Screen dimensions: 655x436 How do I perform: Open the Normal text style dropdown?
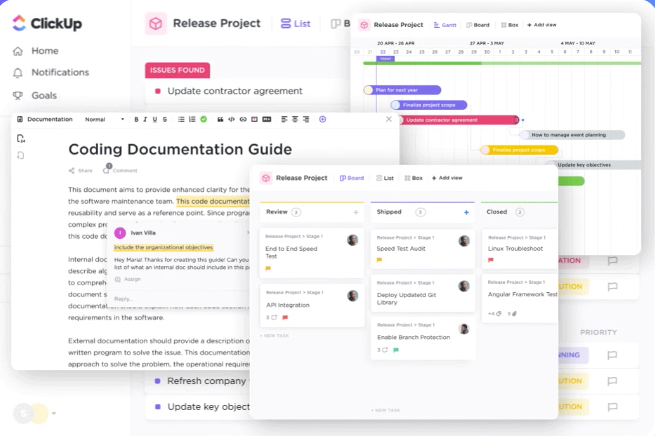coord(105,119)
